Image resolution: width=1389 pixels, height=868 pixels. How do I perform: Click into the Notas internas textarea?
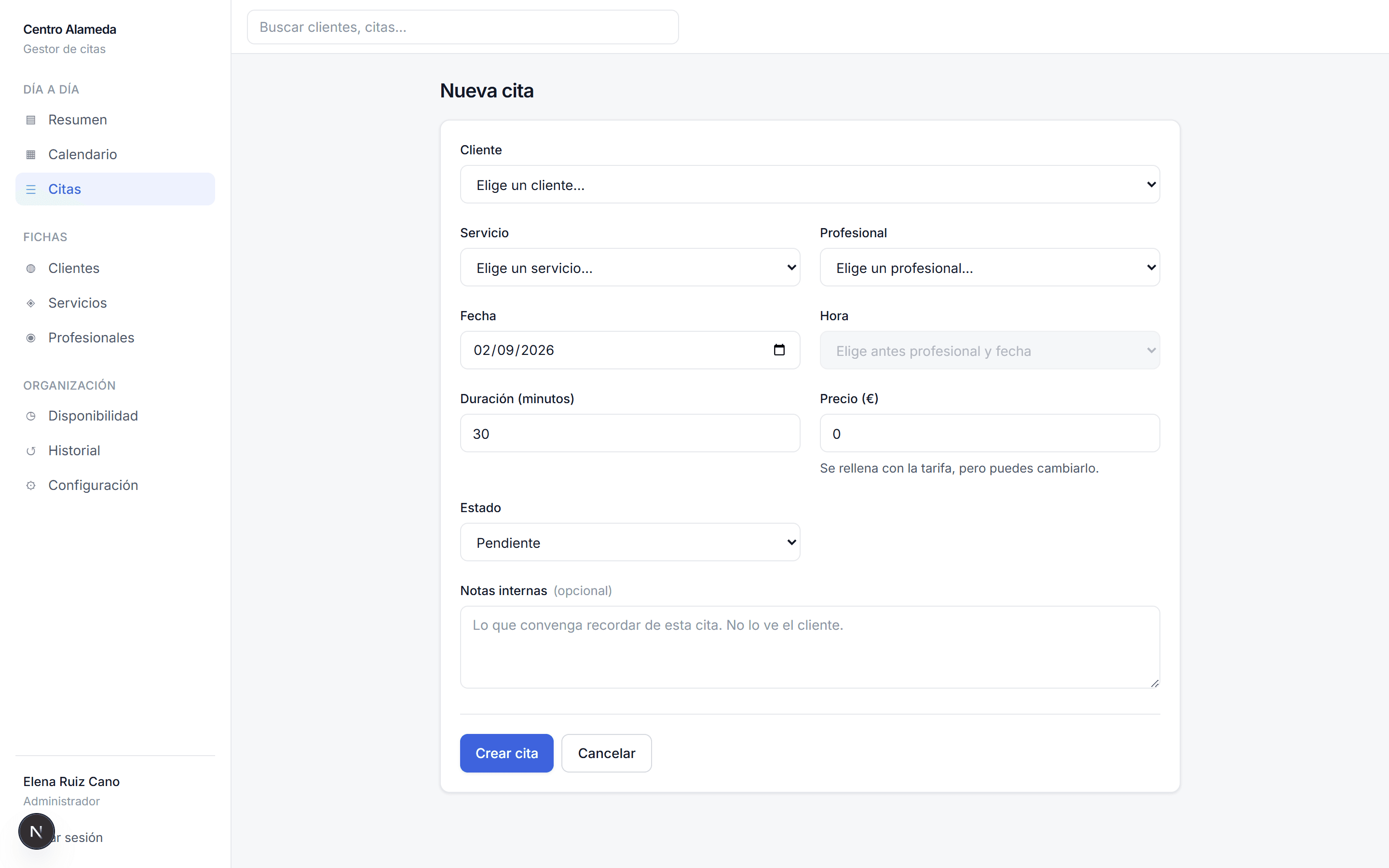click(810, 647)
